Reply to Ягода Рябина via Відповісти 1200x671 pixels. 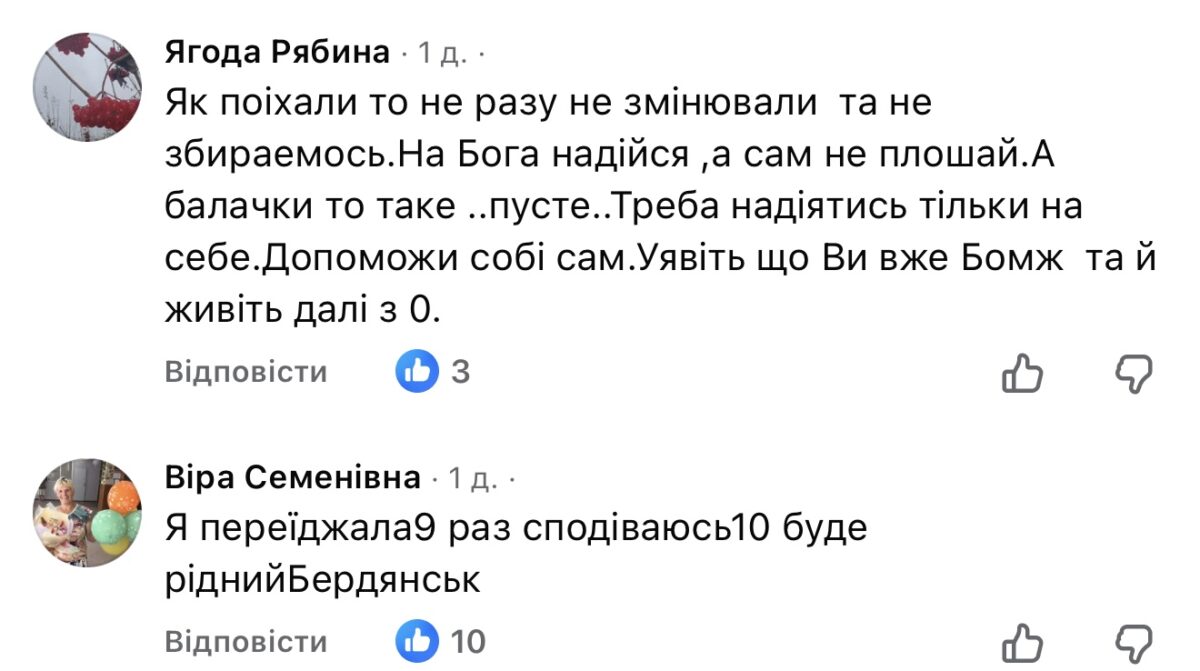coord(246,372)
